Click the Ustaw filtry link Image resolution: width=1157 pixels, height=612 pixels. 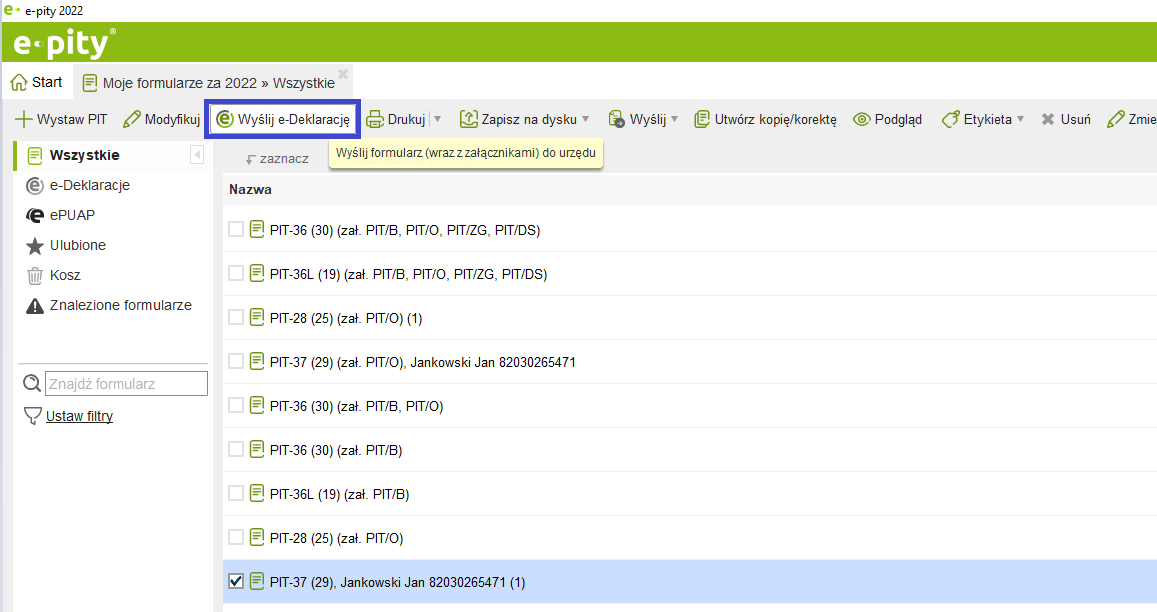pos(79,416)
